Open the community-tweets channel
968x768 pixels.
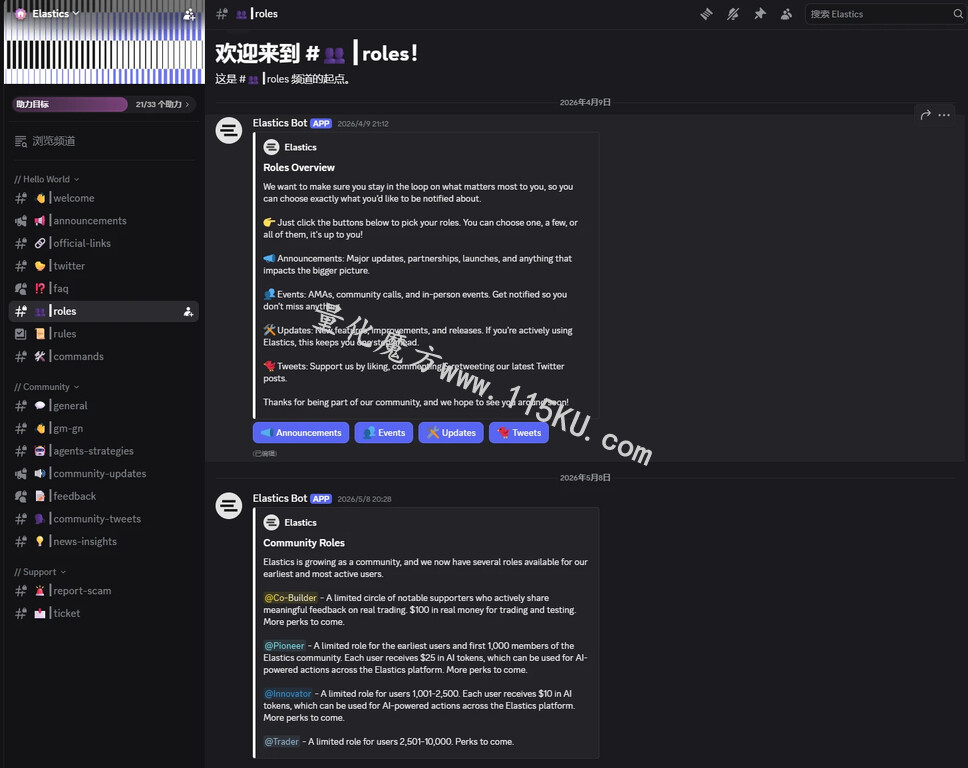click(104, 519)
